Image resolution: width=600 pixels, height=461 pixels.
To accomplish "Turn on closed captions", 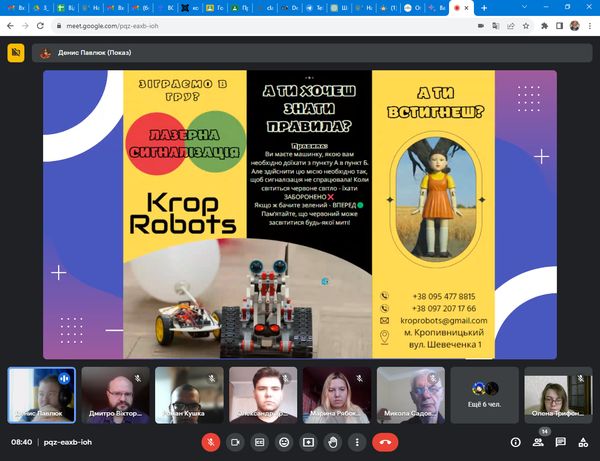I will tap(260, 441).
